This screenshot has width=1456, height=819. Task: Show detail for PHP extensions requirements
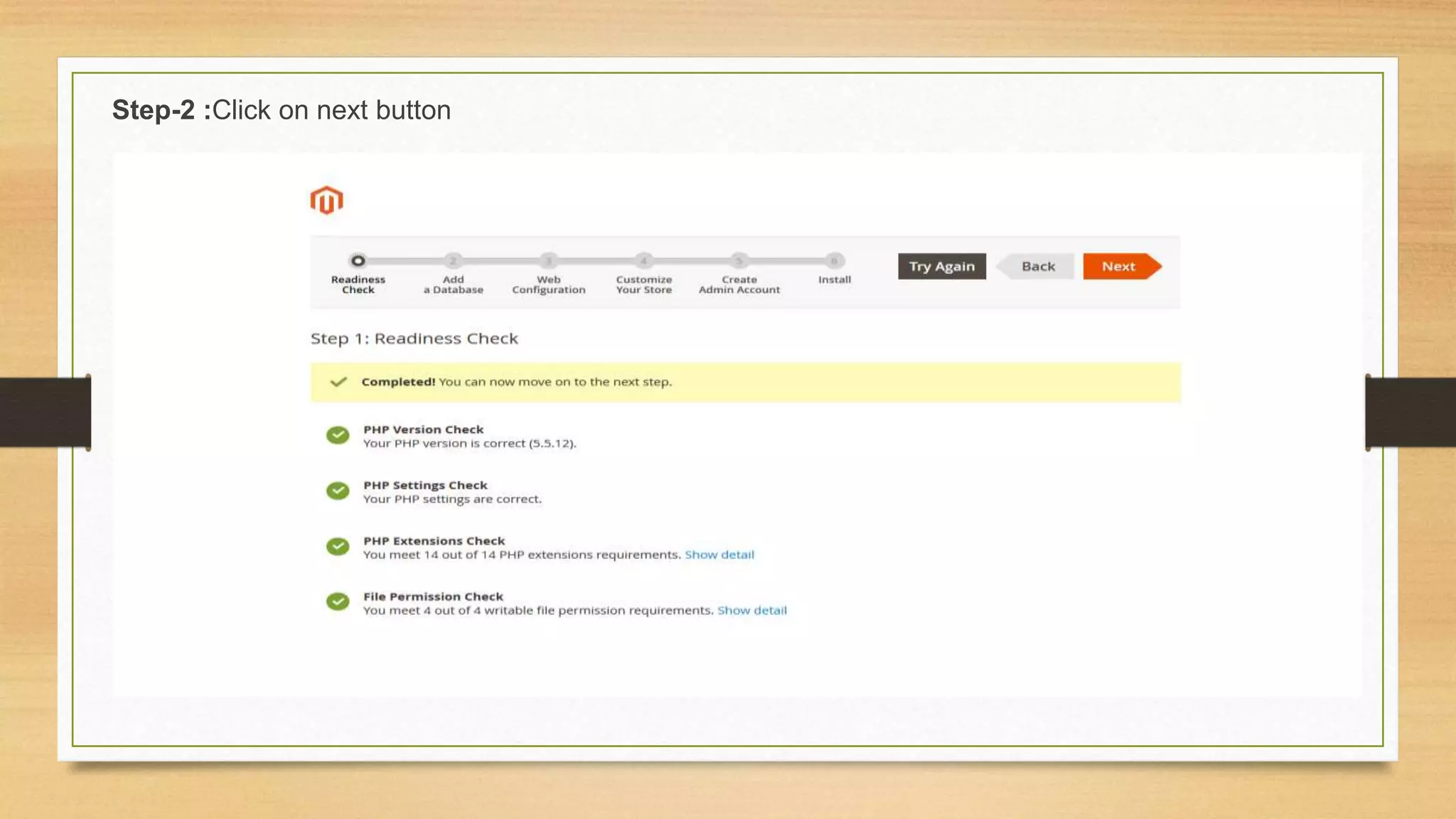(x=719, y=555)
